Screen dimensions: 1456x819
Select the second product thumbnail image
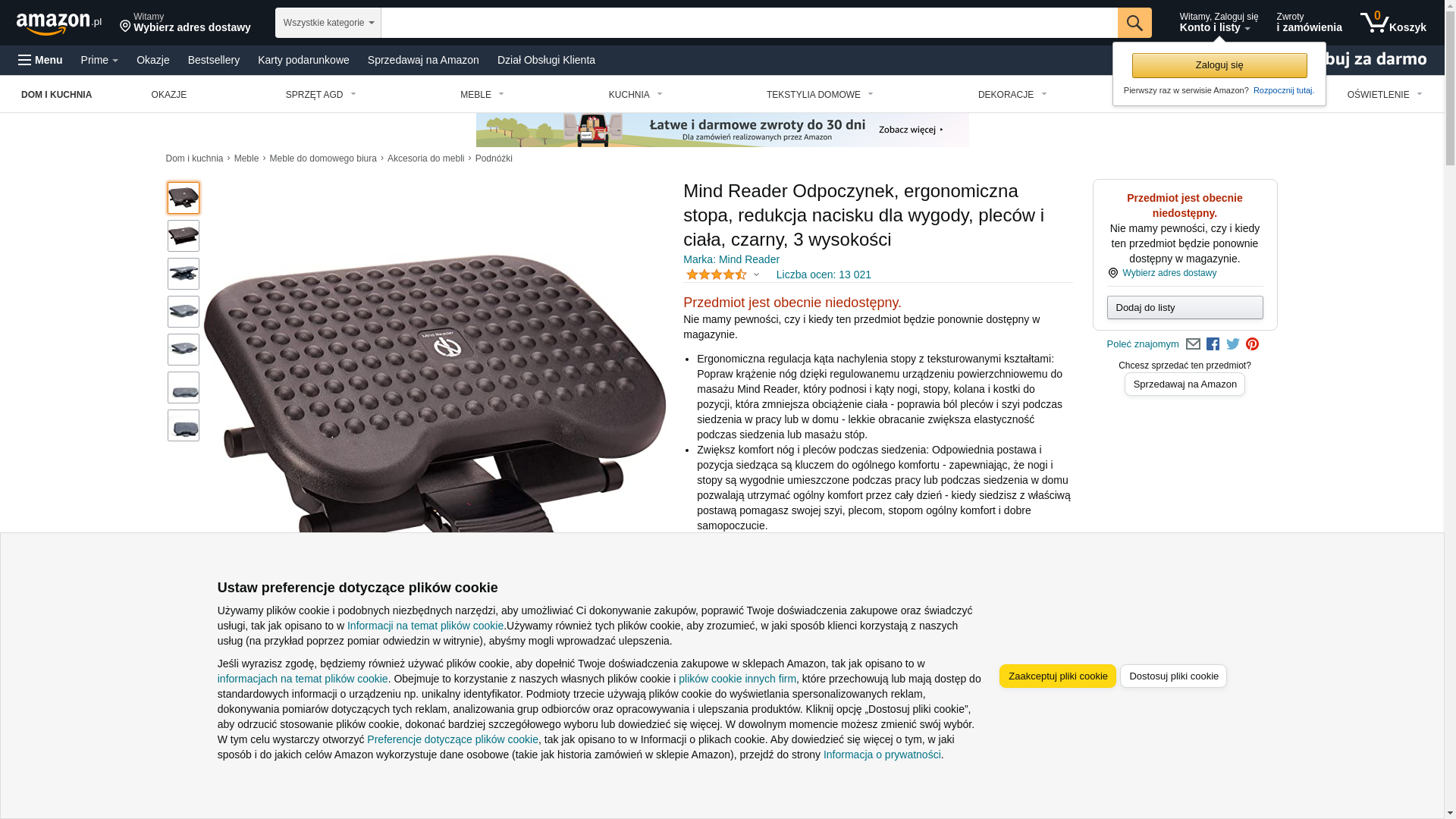click(x=184, y=236)
